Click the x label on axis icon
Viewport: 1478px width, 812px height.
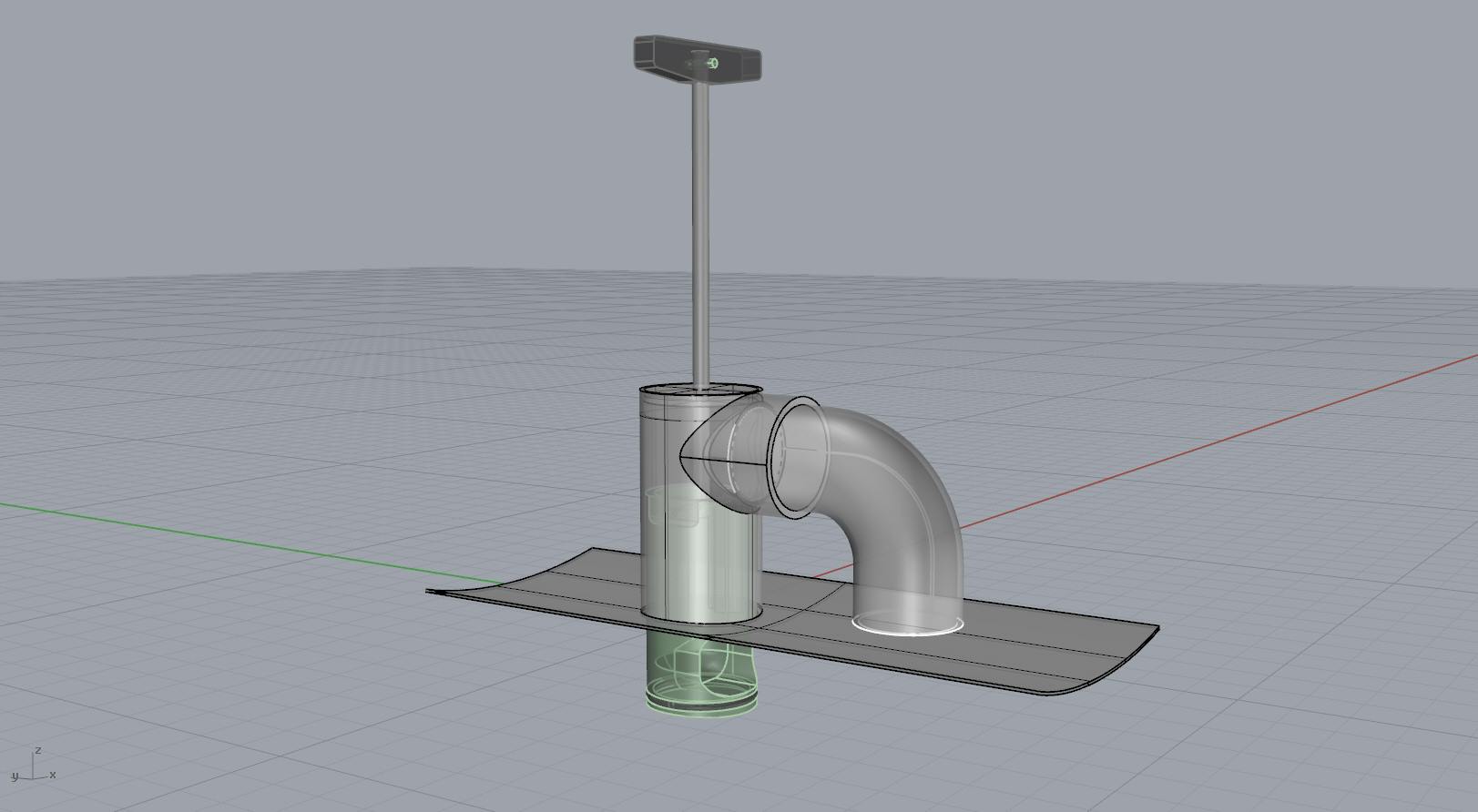[x=53, y=775]
